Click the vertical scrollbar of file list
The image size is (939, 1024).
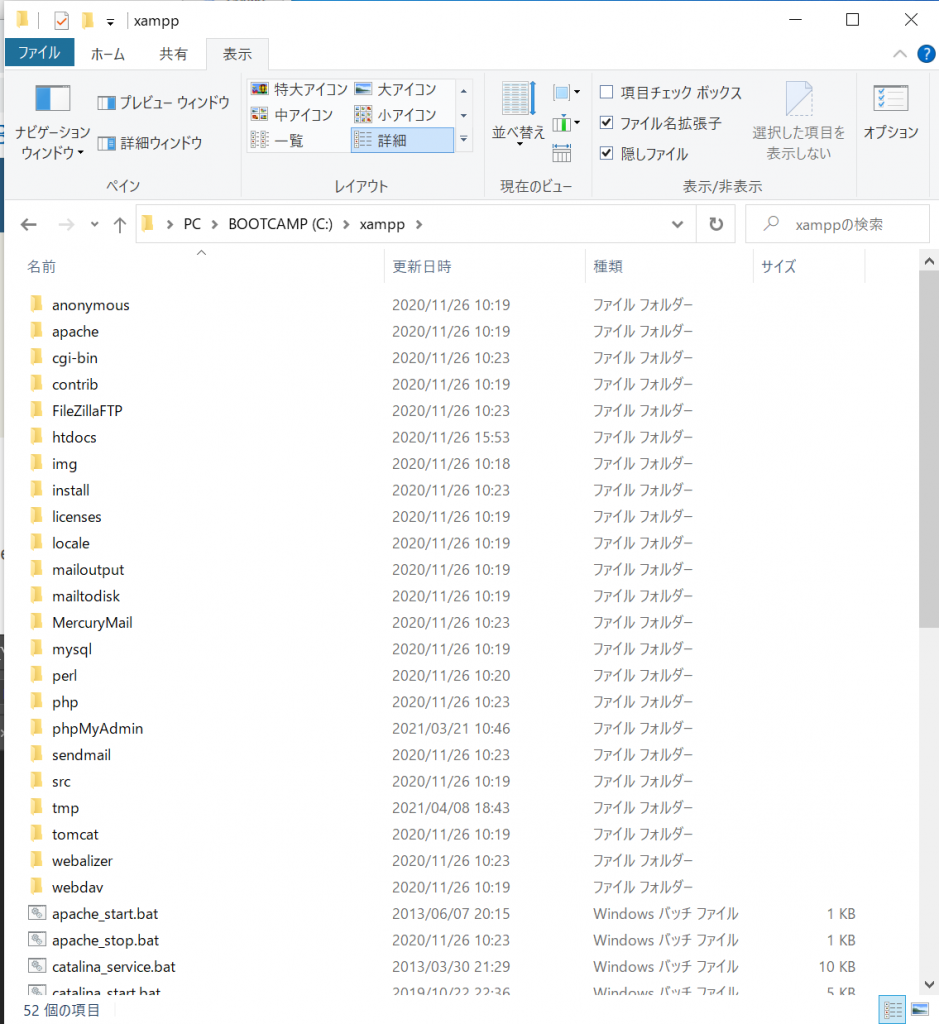click(927, 450)
